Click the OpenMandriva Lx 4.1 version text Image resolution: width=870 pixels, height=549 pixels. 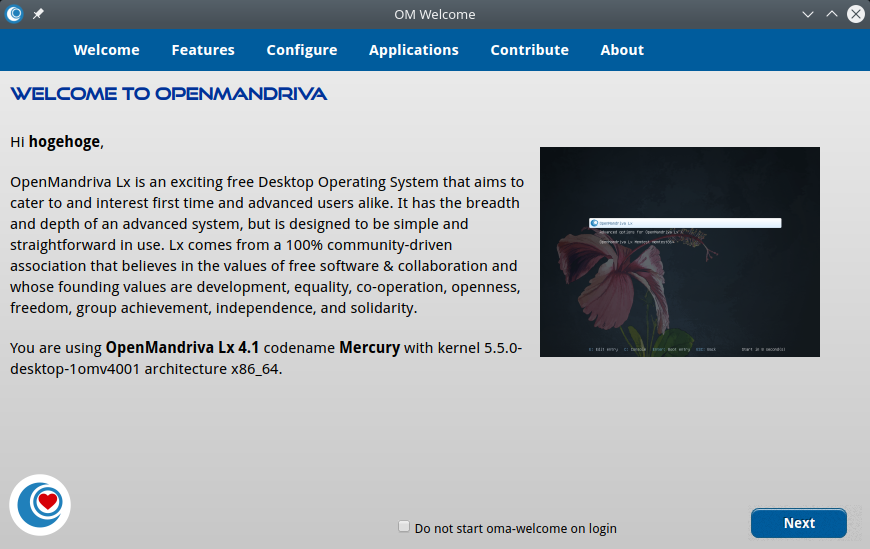183,347
